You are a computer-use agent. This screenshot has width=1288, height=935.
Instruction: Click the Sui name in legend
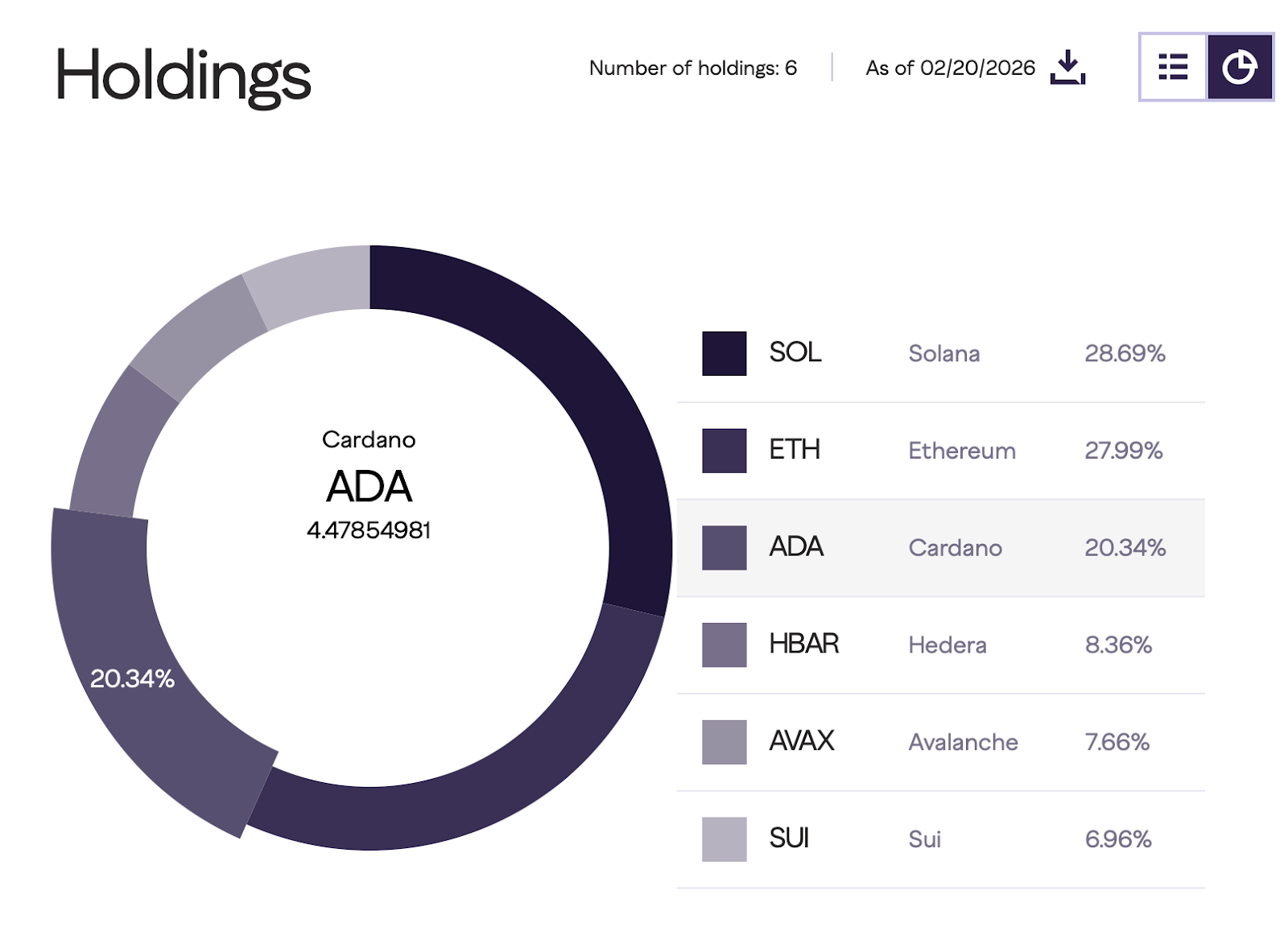point(924,840)
